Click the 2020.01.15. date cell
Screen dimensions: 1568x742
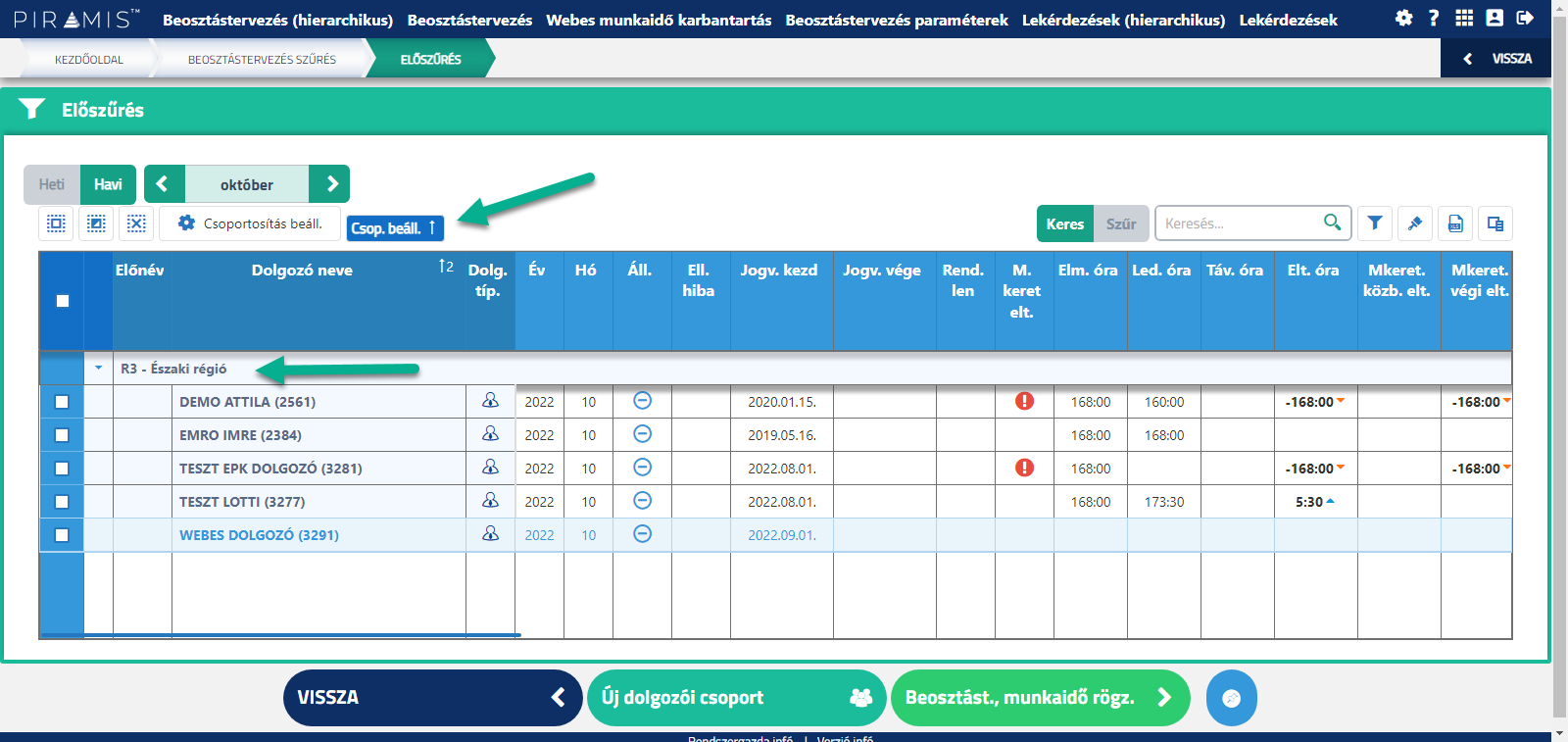pyautogui.click(x=782, y=402)
